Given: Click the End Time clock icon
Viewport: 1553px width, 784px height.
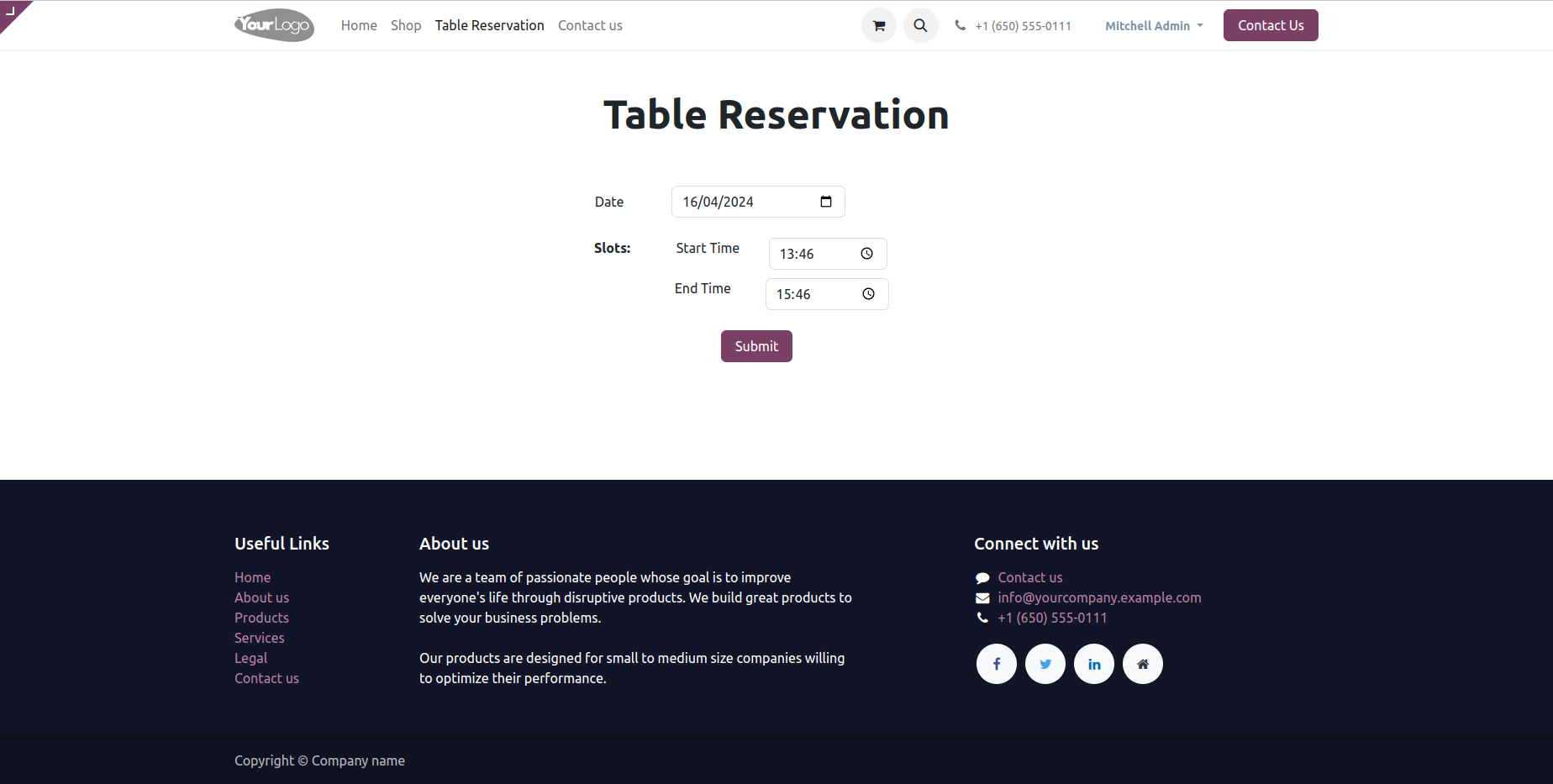Looking at the screenshot, I should tap(869, 294).
